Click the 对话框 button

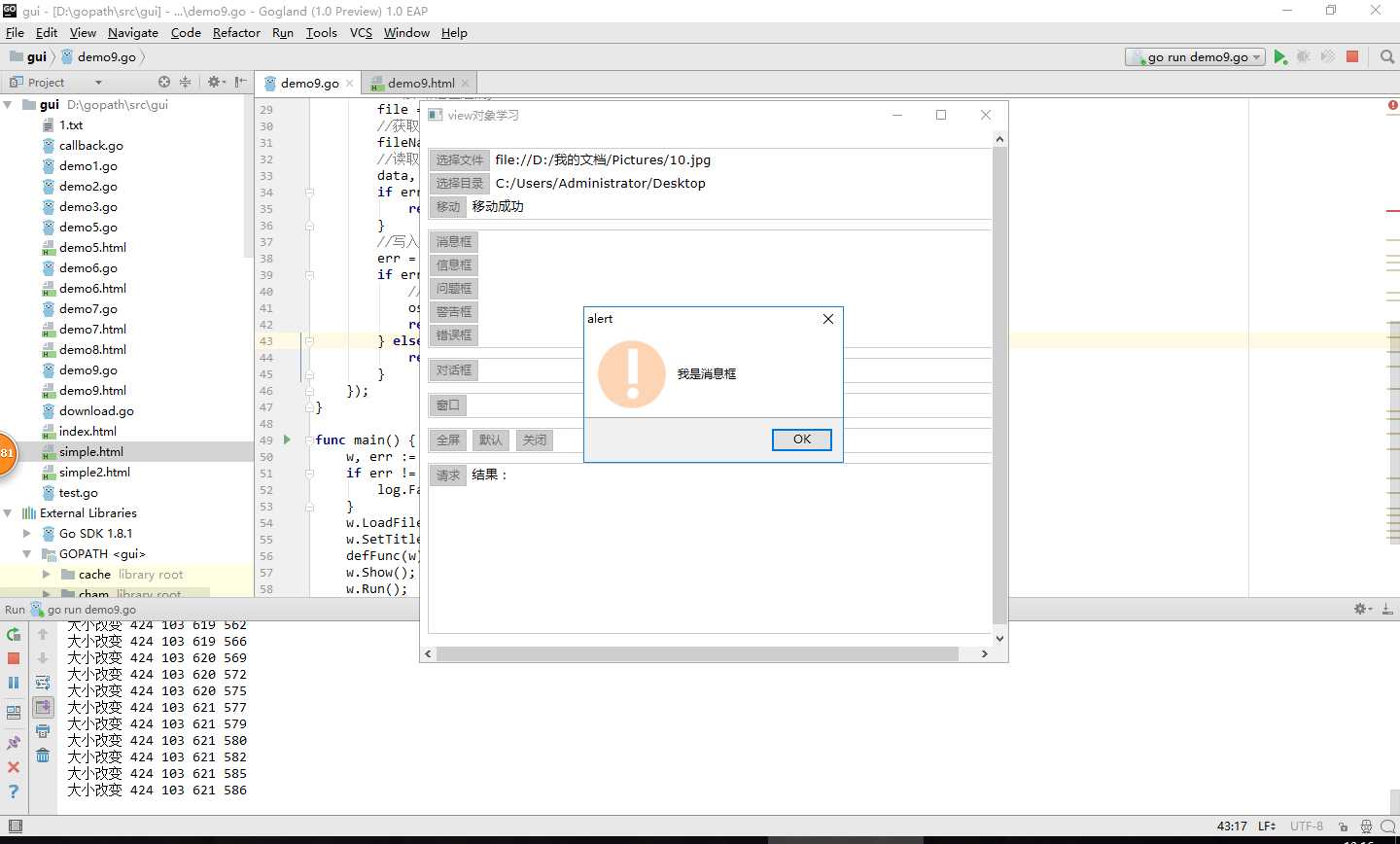(x=454, y=369)
